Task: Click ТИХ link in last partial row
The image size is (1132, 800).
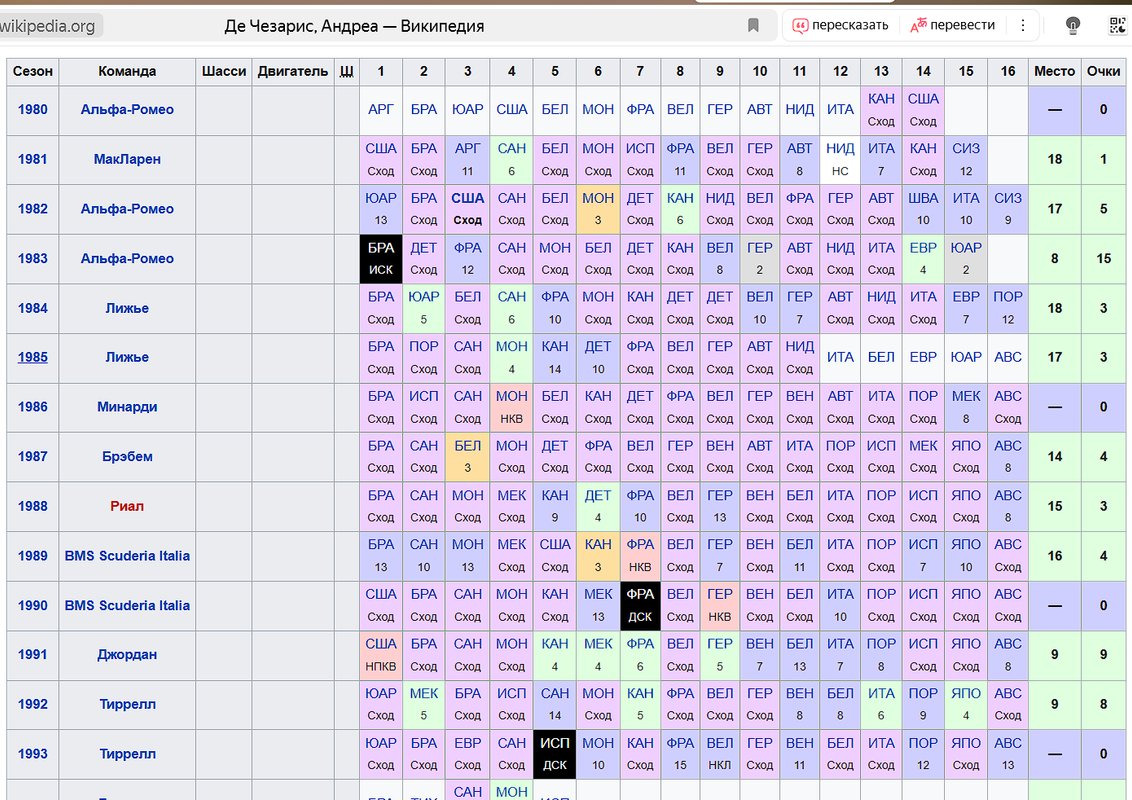Action: [x=424, y=797]
